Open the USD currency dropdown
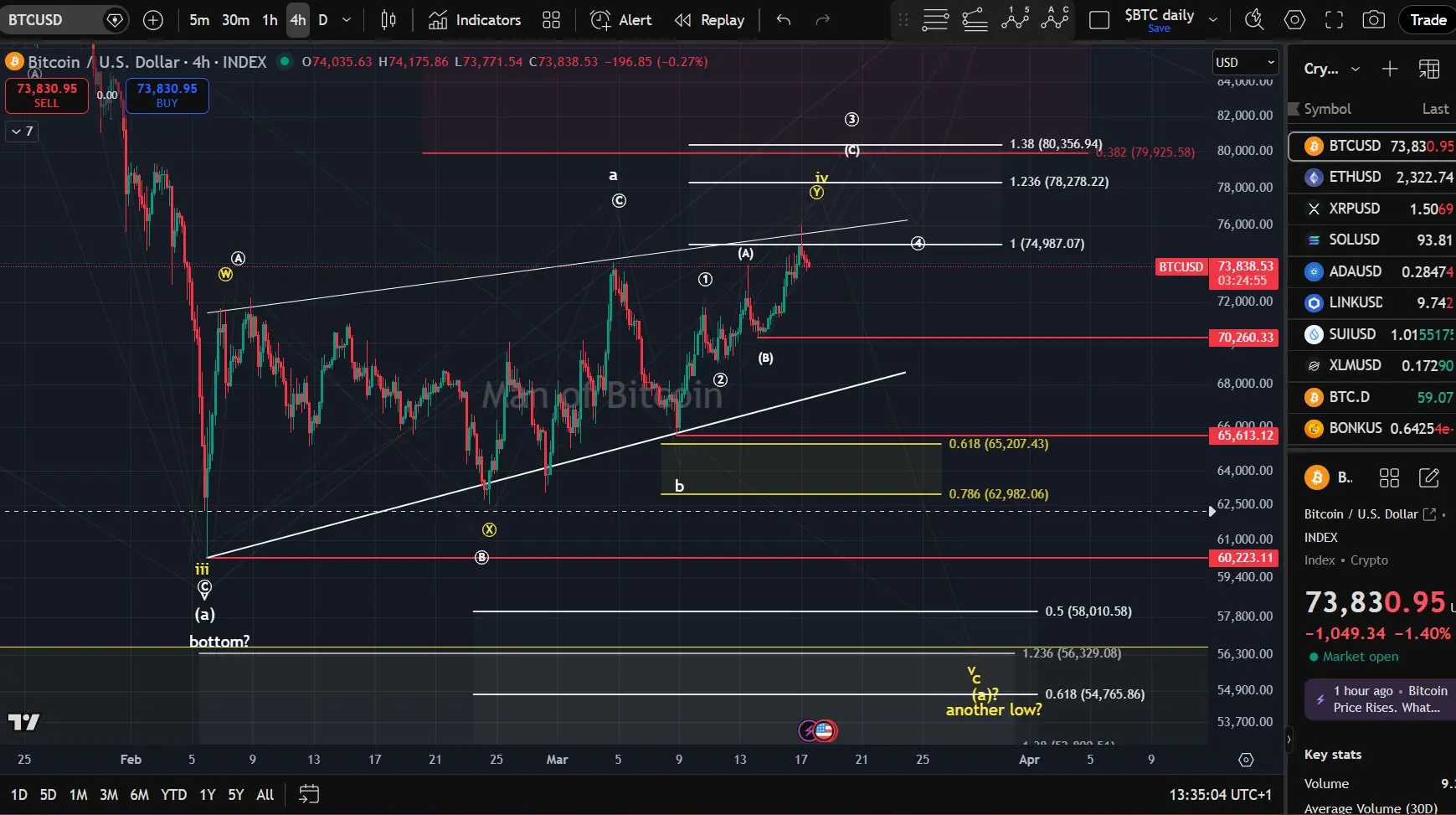Screen dimensions: 1456x815 1245,63
